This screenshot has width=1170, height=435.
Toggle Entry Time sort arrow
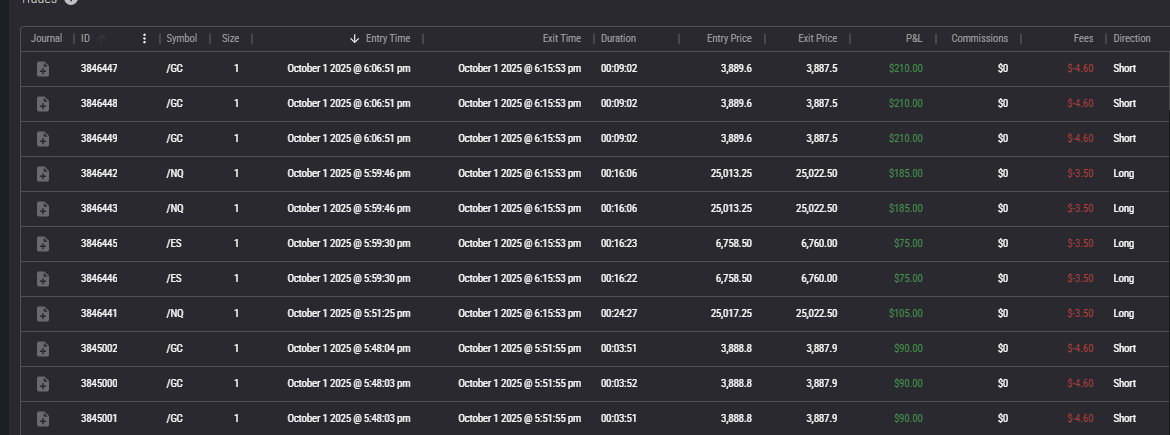pyautogui.click(x=354, y=39)
